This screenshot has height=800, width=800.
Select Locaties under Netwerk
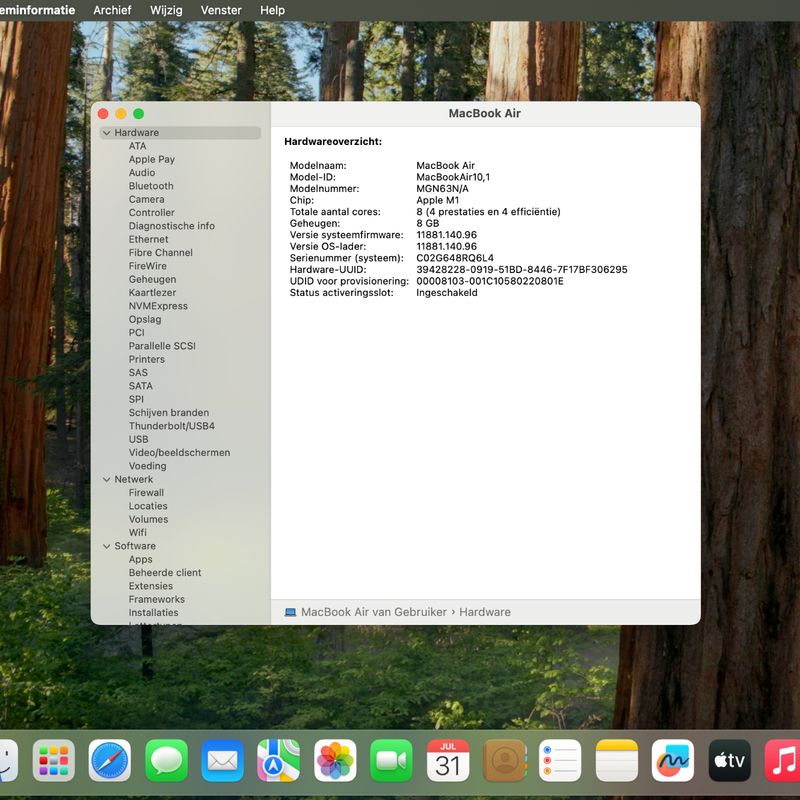pyautogui.click(x=148, y=506)
